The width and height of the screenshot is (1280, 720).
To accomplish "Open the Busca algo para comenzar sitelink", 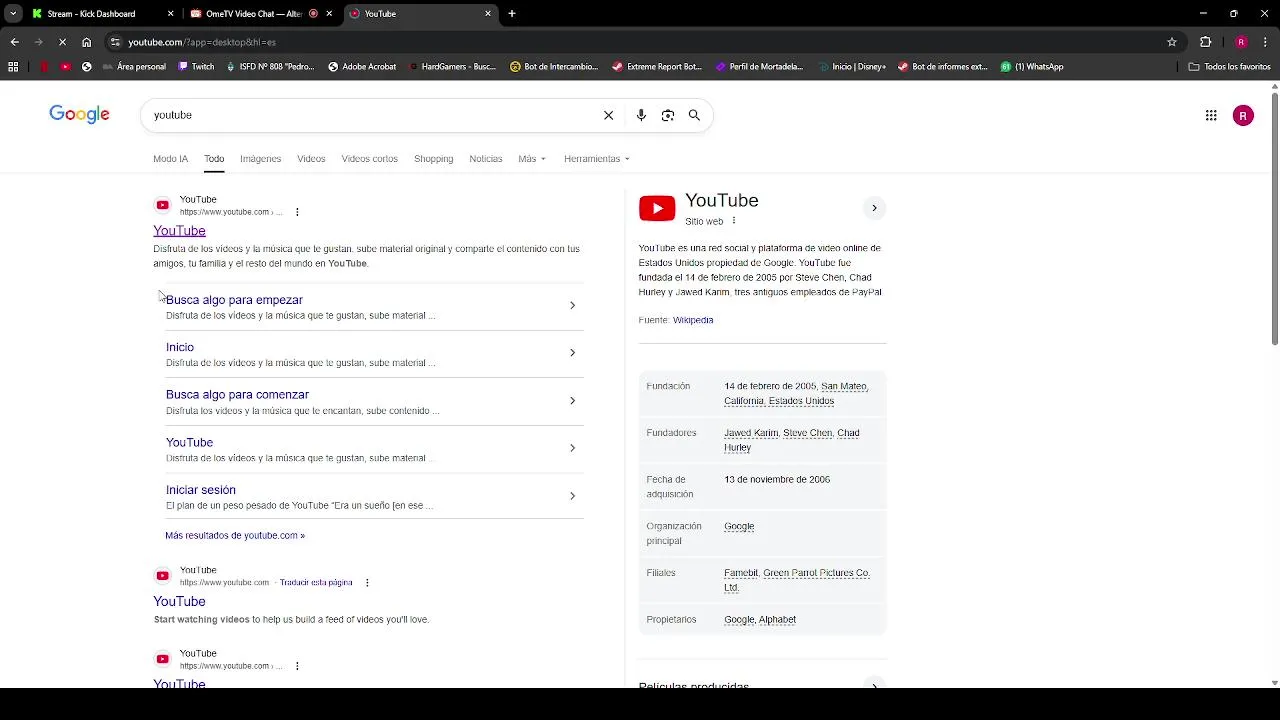I will [x=237, y=395].
